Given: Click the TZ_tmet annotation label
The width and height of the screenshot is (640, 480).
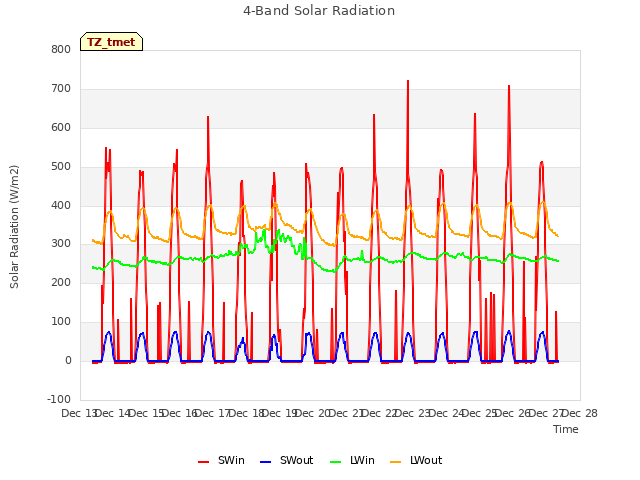Looking at the screenshot, I should pyautogui.click(x=111, y=42).
